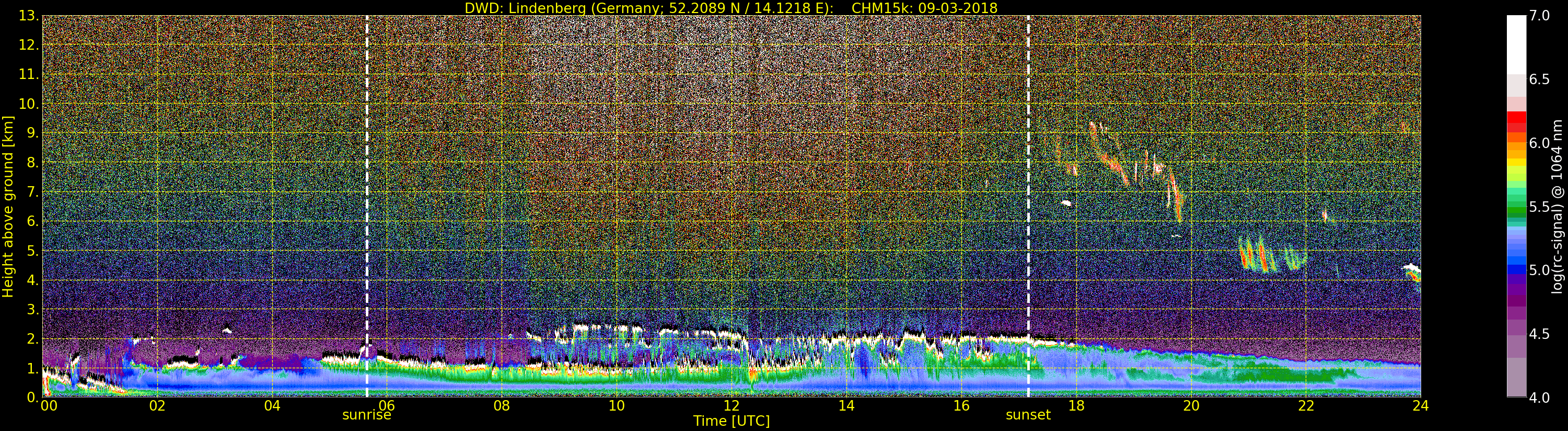
Task: Click the time axis tick '20'
Action: [1191, 406]
